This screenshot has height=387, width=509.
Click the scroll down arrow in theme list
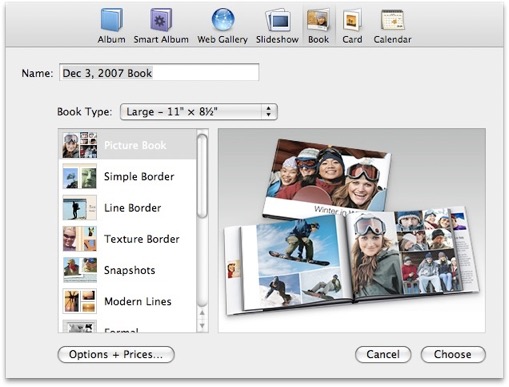point(202,326)
